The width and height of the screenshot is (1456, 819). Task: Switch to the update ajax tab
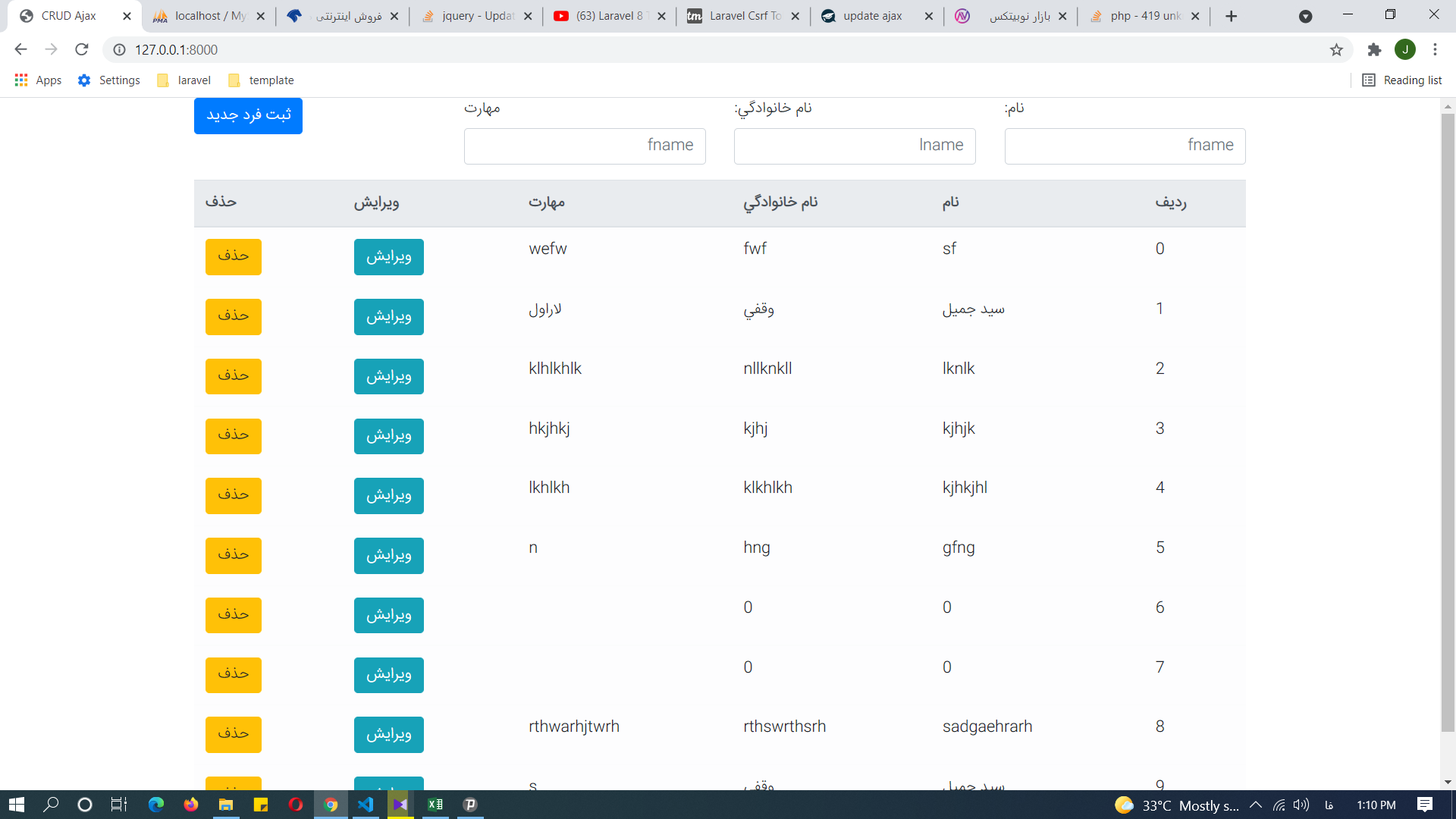click(872, 16)
